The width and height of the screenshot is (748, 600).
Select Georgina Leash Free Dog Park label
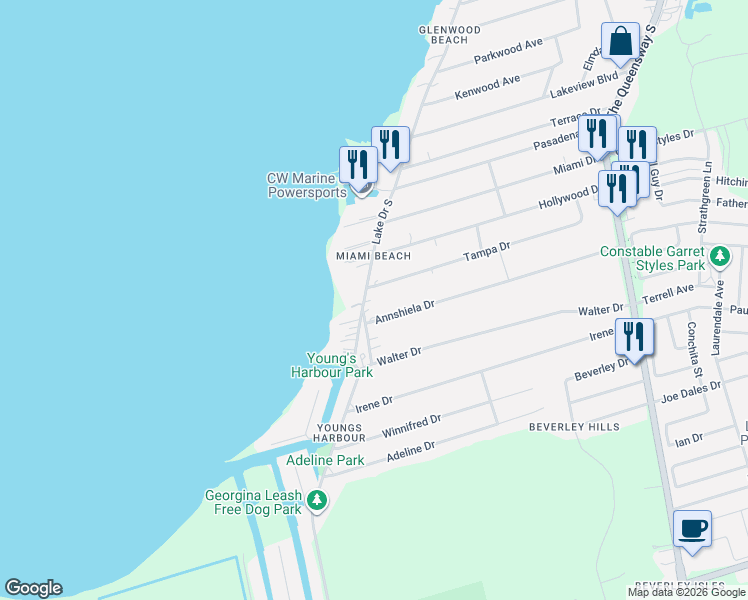(x=253, y=502)
